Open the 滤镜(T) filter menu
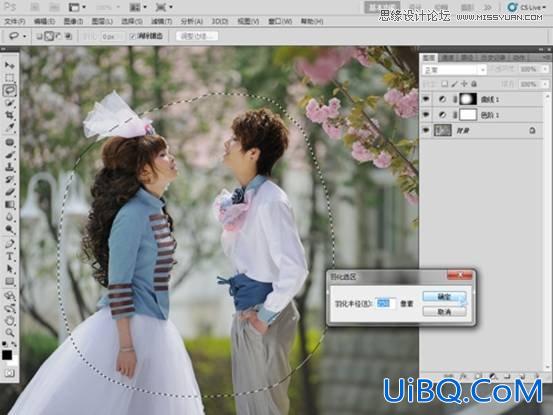553x415 pixels. 162,21
